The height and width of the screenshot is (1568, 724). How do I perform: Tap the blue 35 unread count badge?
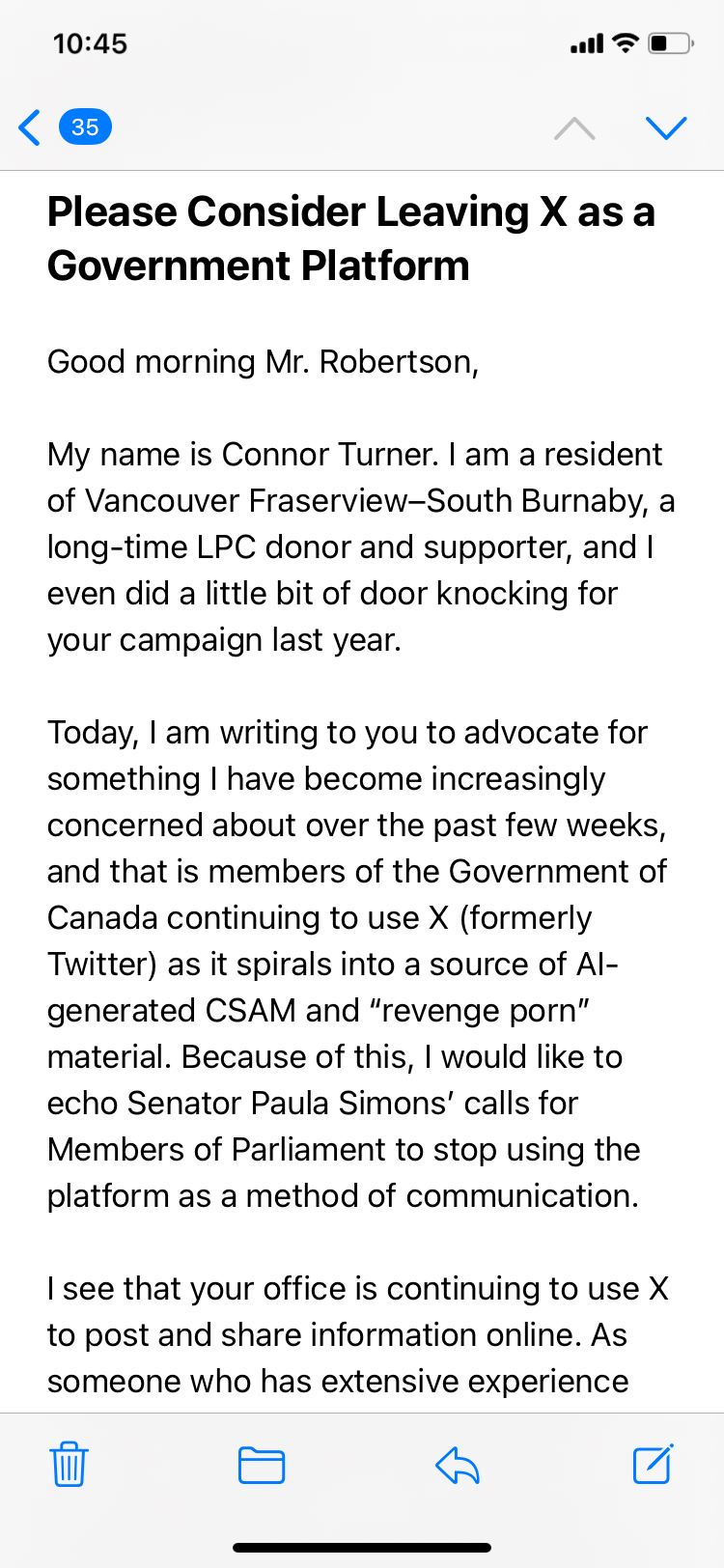[x=85, y=127]
